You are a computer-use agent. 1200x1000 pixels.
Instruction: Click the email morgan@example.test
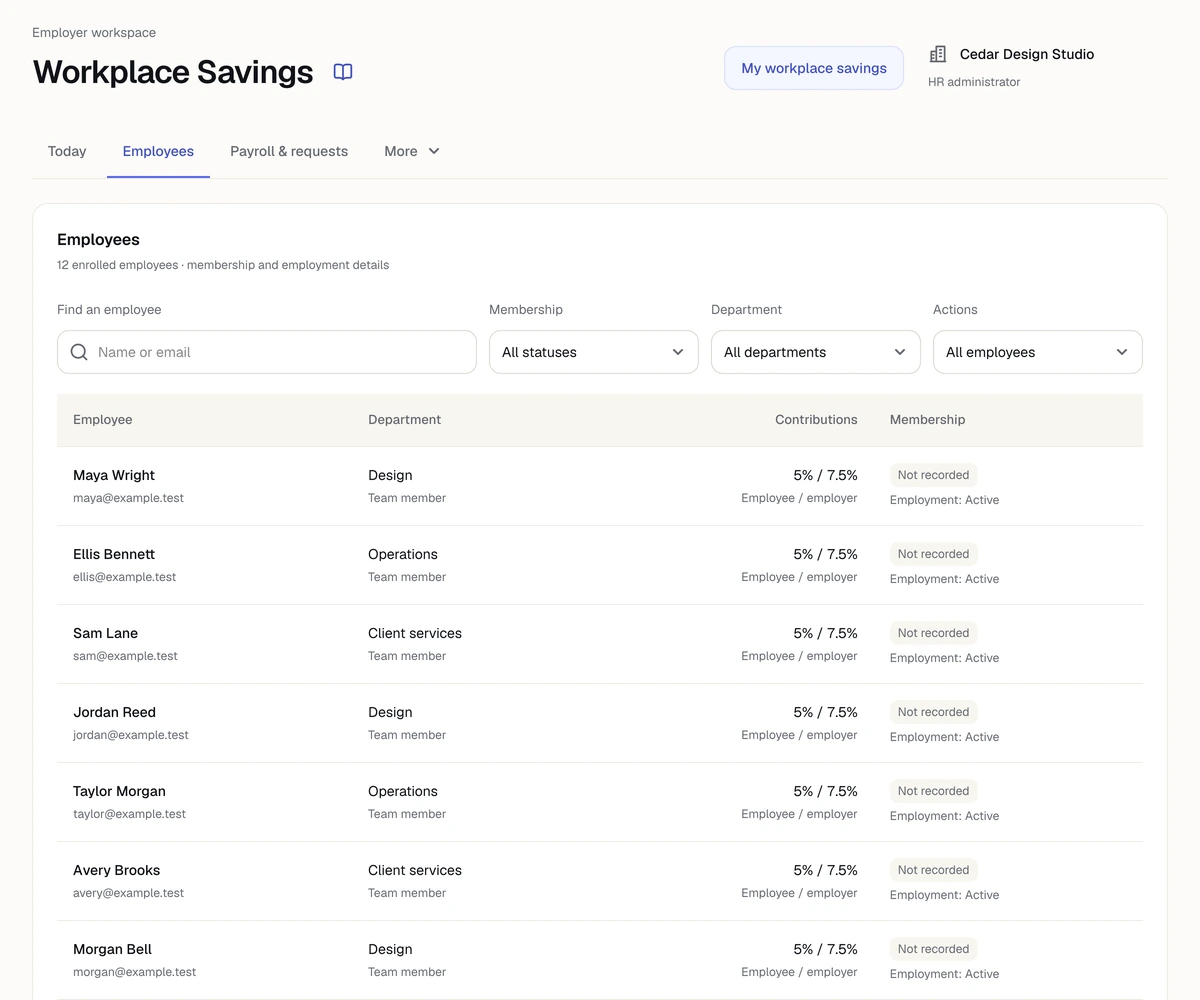pyautogui.click(x=134, y=972)
